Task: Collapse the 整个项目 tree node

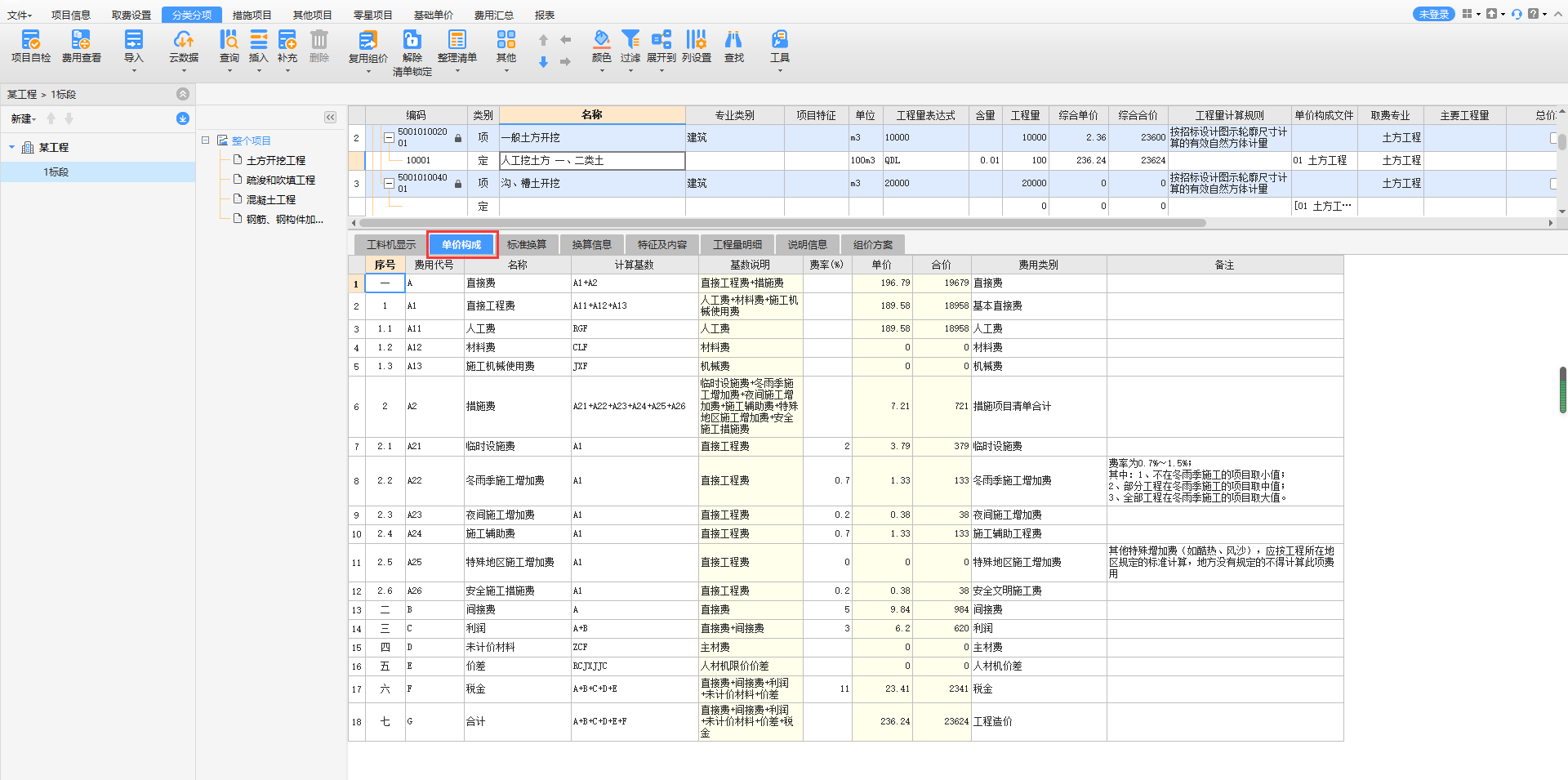Action: (206, 140)
